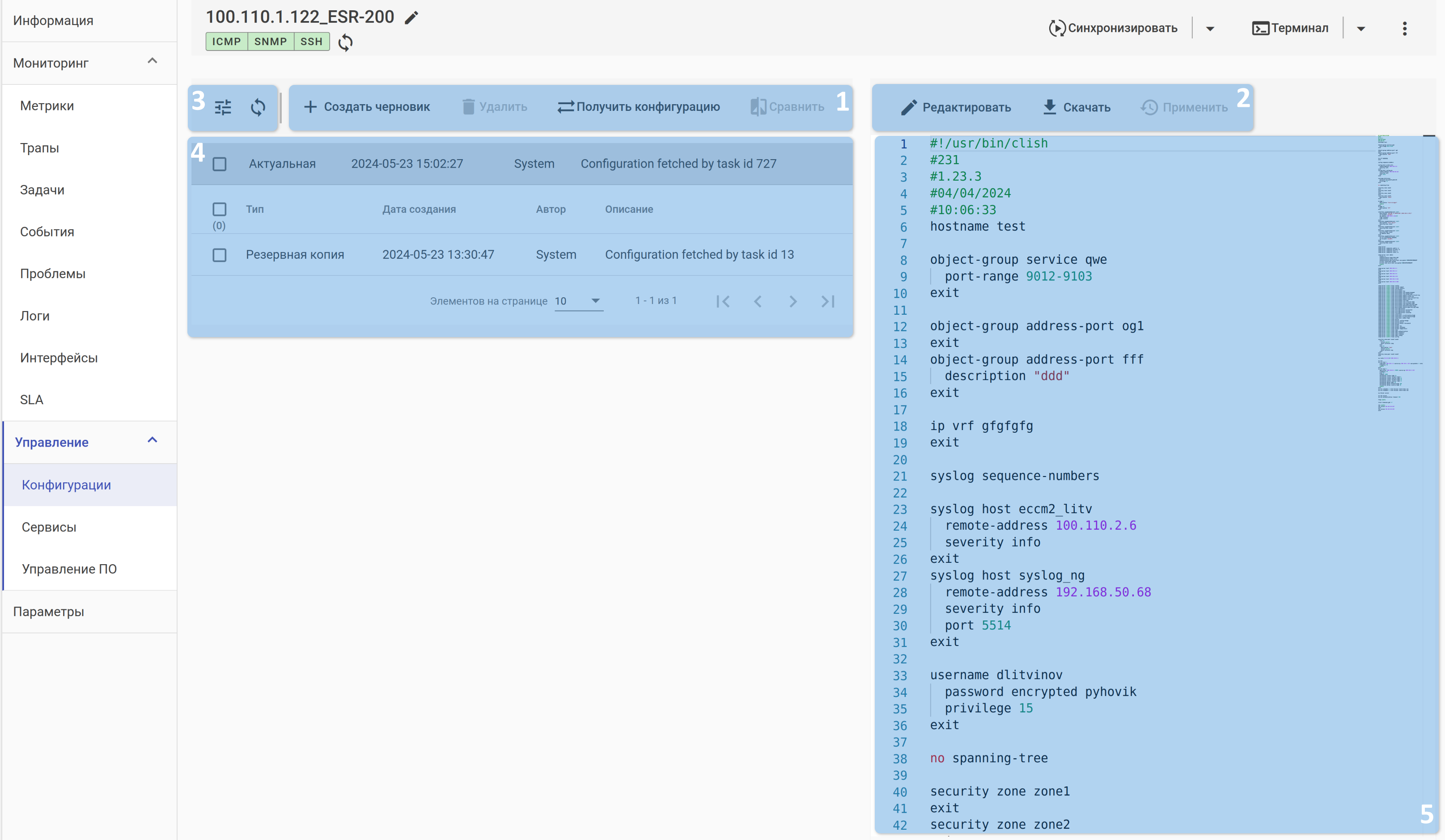Click the three-dot more options menu
The width and height of the screenshot is (1445, 840).
point(1404,29)
